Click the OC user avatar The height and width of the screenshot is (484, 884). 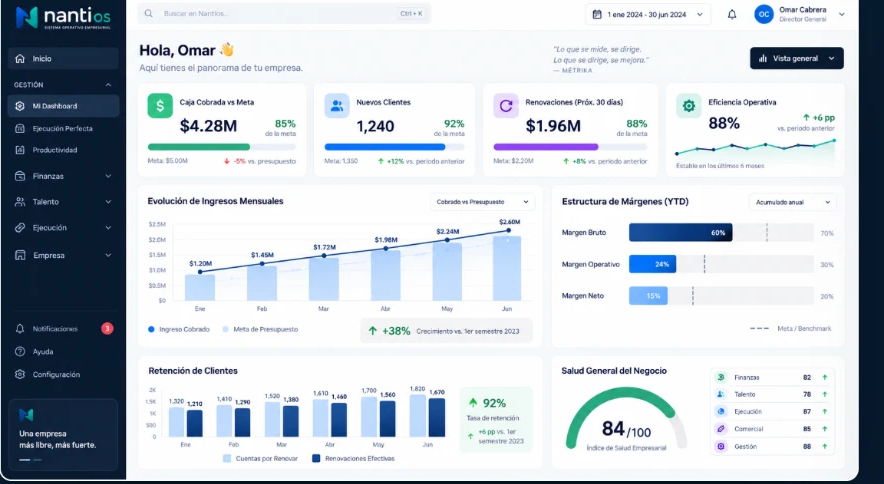coord(764,15)
